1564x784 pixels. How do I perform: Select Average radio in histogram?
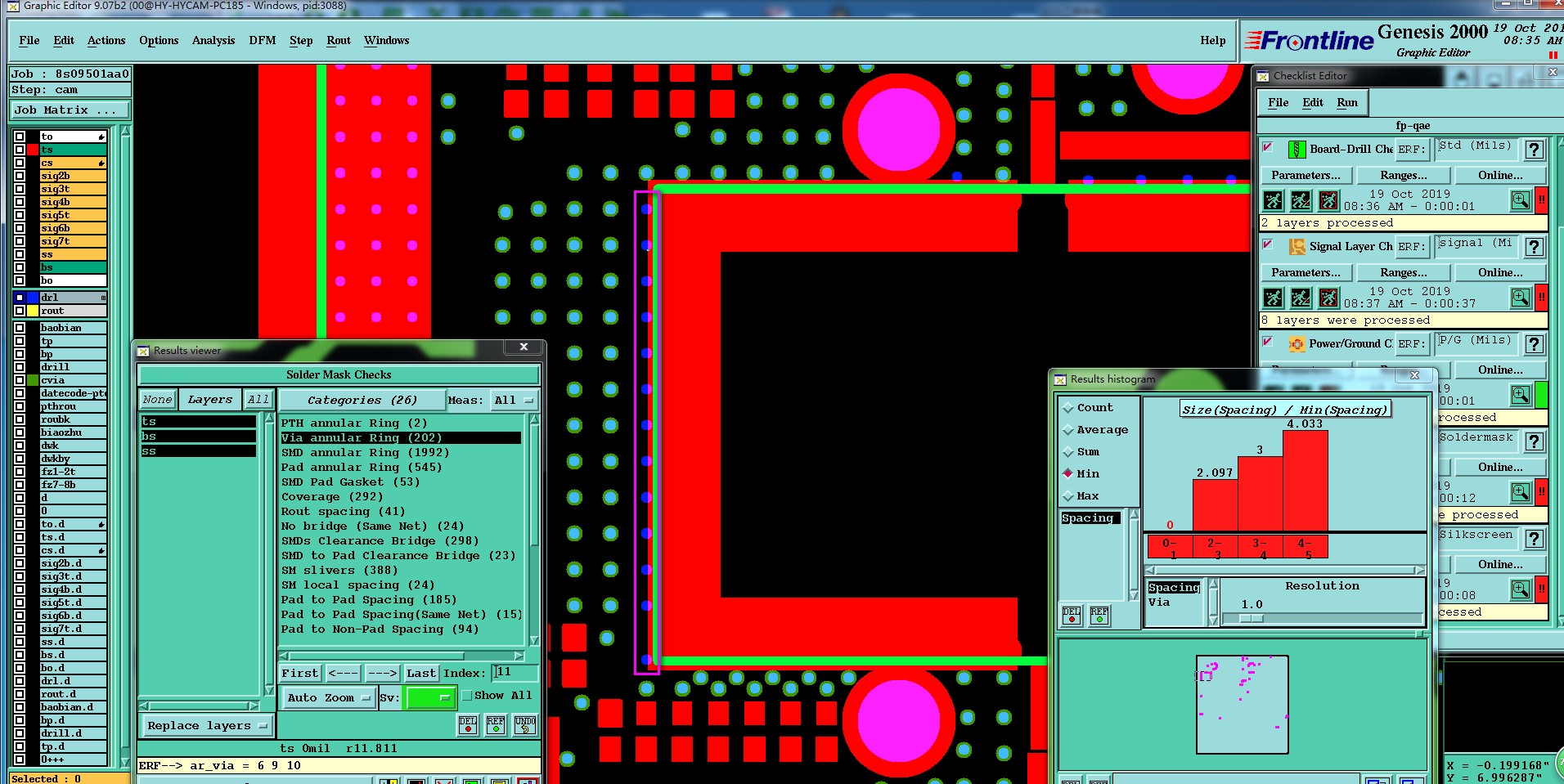1067,429
